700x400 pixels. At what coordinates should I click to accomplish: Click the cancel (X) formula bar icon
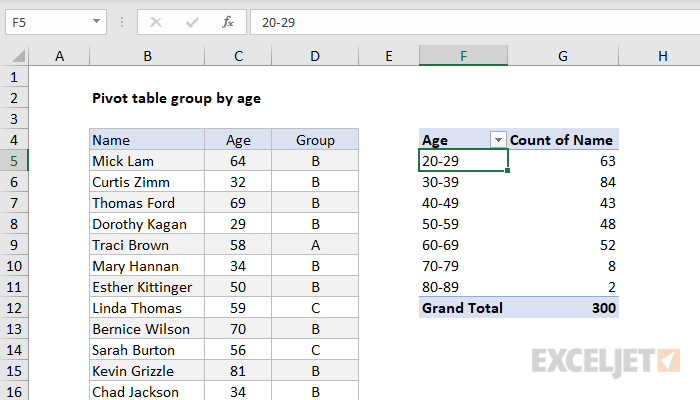coord(156,22)
